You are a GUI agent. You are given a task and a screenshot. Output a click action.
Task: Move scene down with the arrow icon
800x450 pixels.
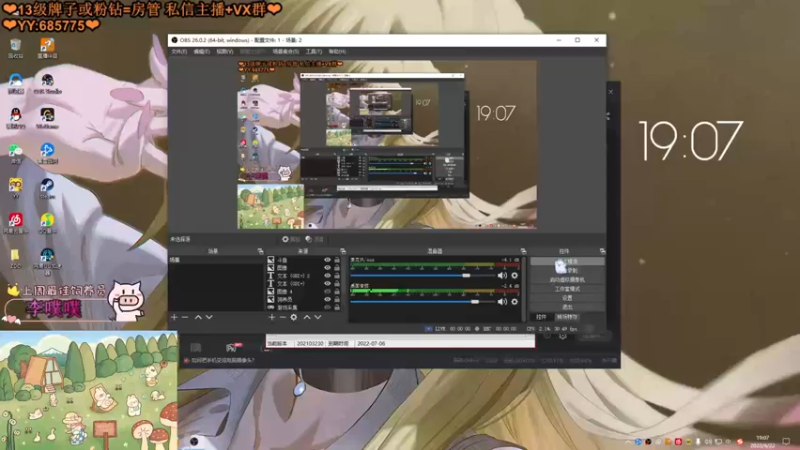[209, 317]
